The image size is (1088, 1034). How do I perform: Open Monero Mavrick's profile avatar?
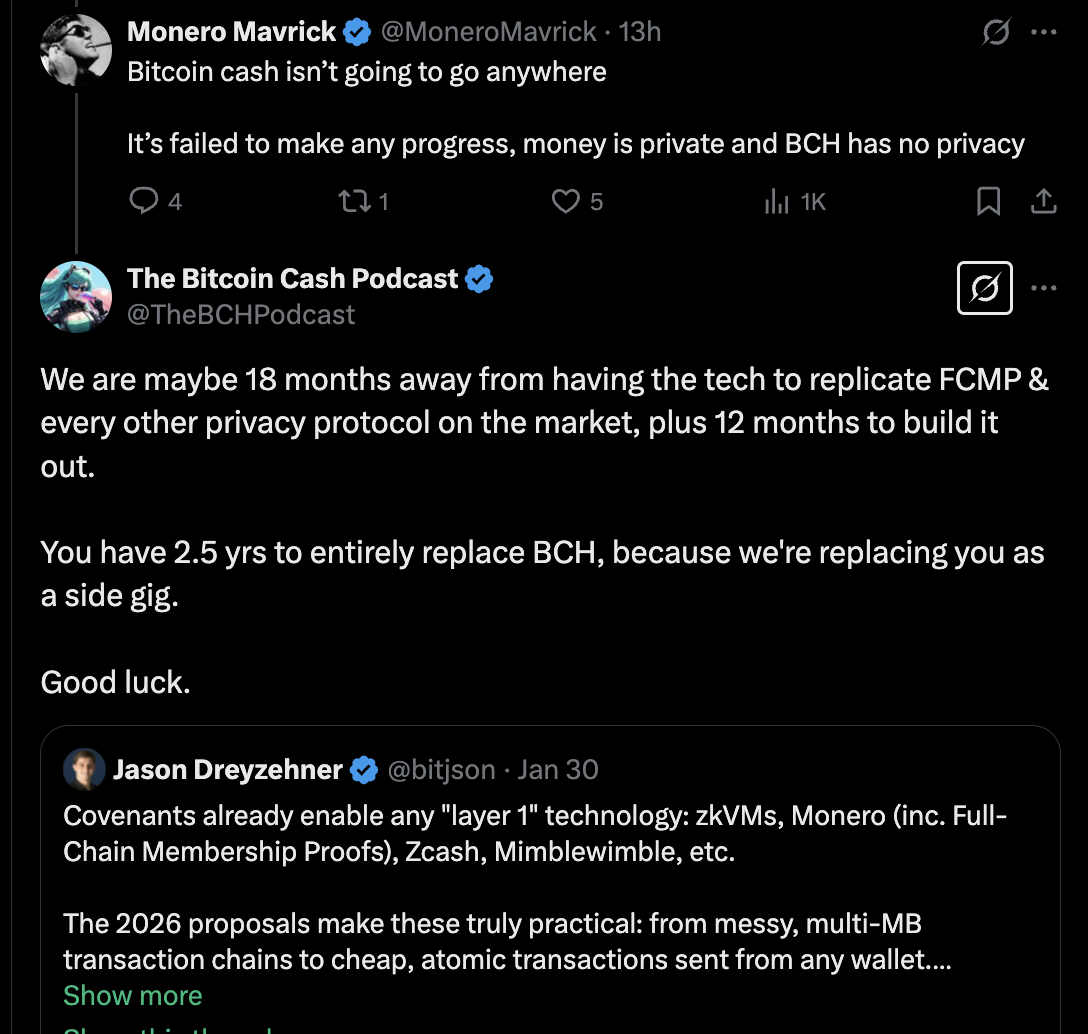tap(75, 49)
